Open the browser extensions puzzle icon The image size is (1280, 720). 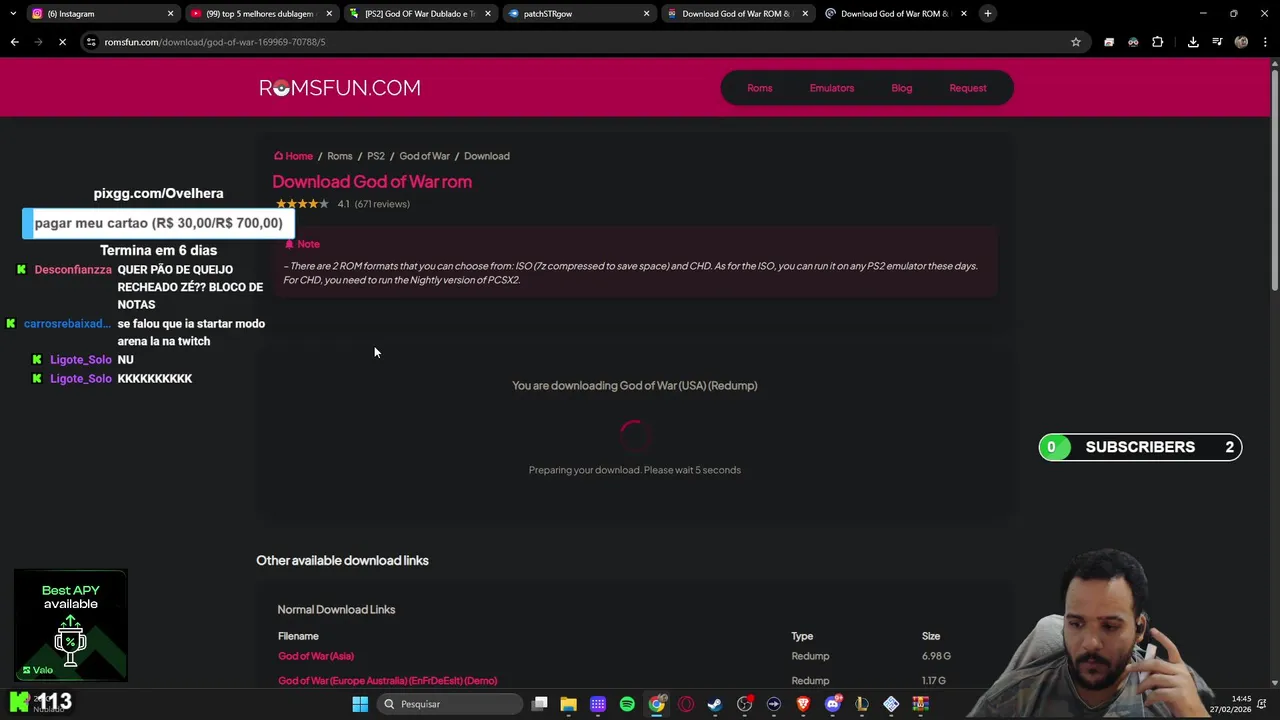click(x=1158, y=42)
